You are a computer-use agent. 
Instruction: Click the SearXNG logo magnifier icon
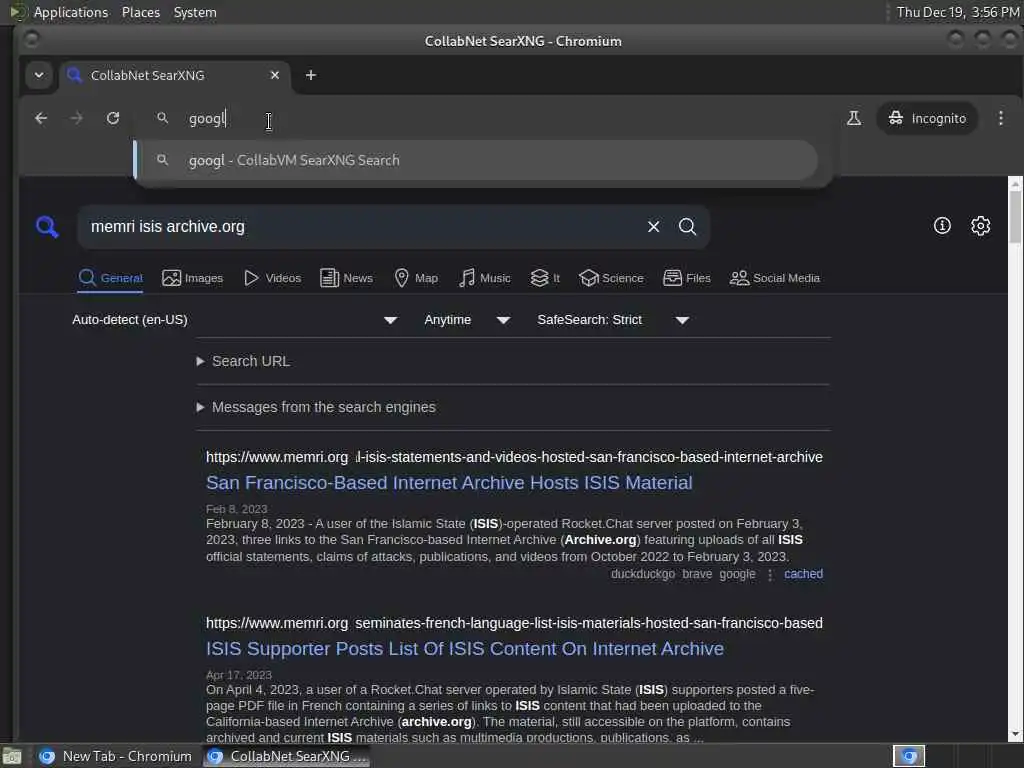47,227
